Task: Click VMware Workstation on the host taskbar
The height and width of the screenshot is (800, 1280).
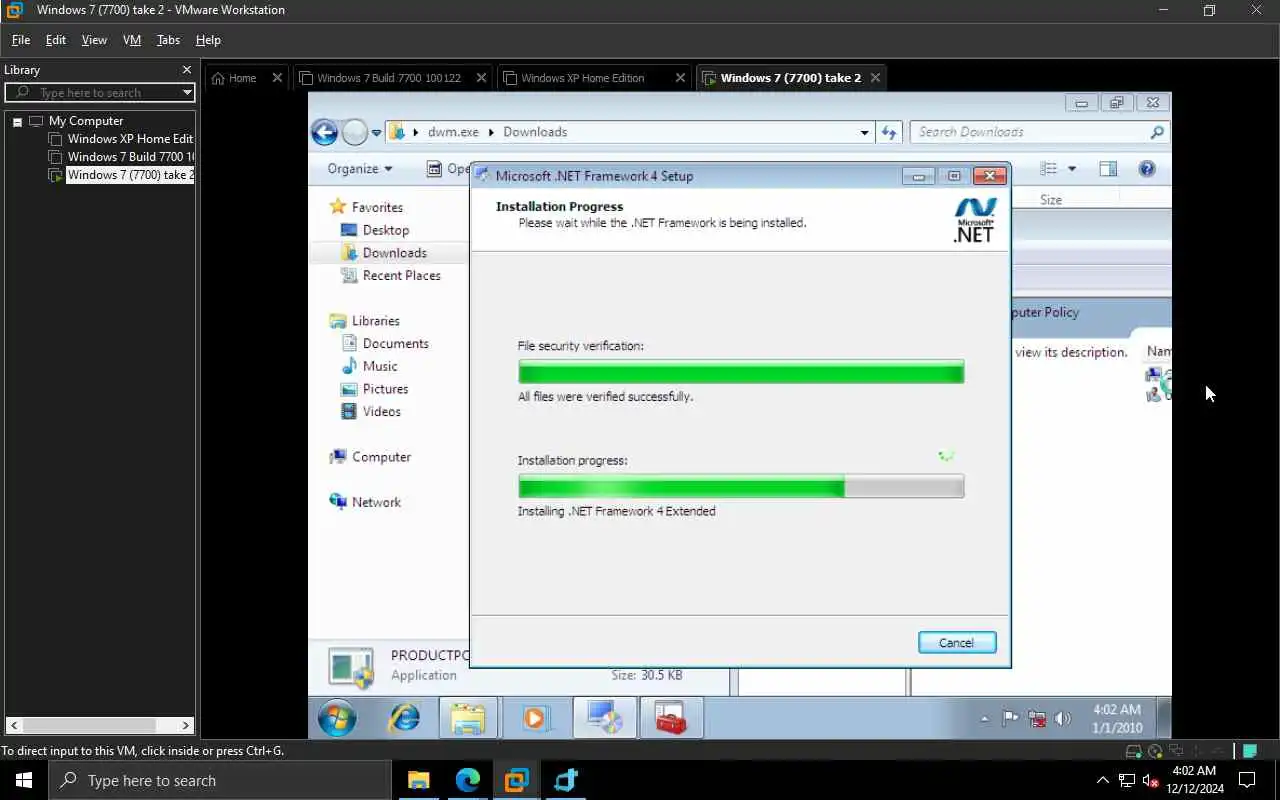Action: (516, 780)
